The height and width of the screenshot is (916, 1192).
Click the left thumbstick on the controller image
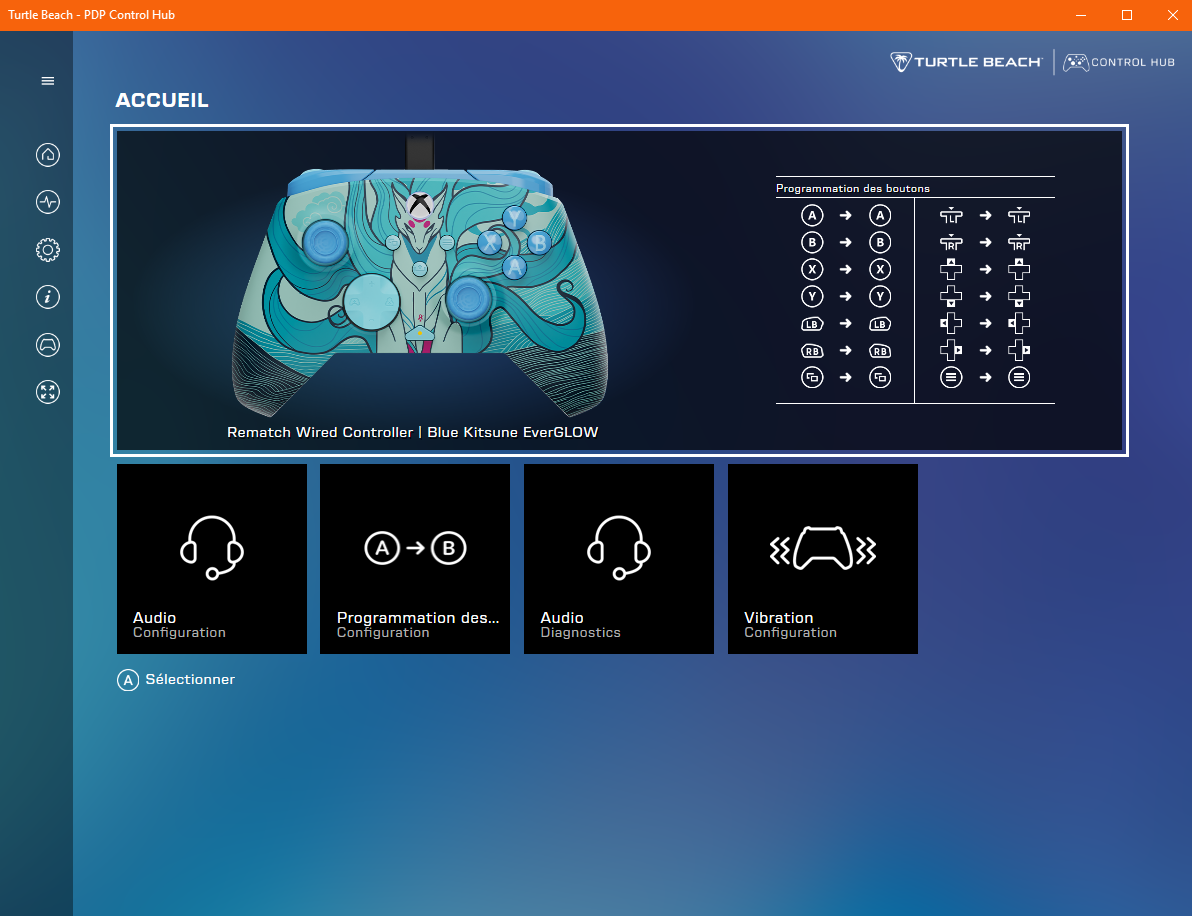tap(324, 240)
